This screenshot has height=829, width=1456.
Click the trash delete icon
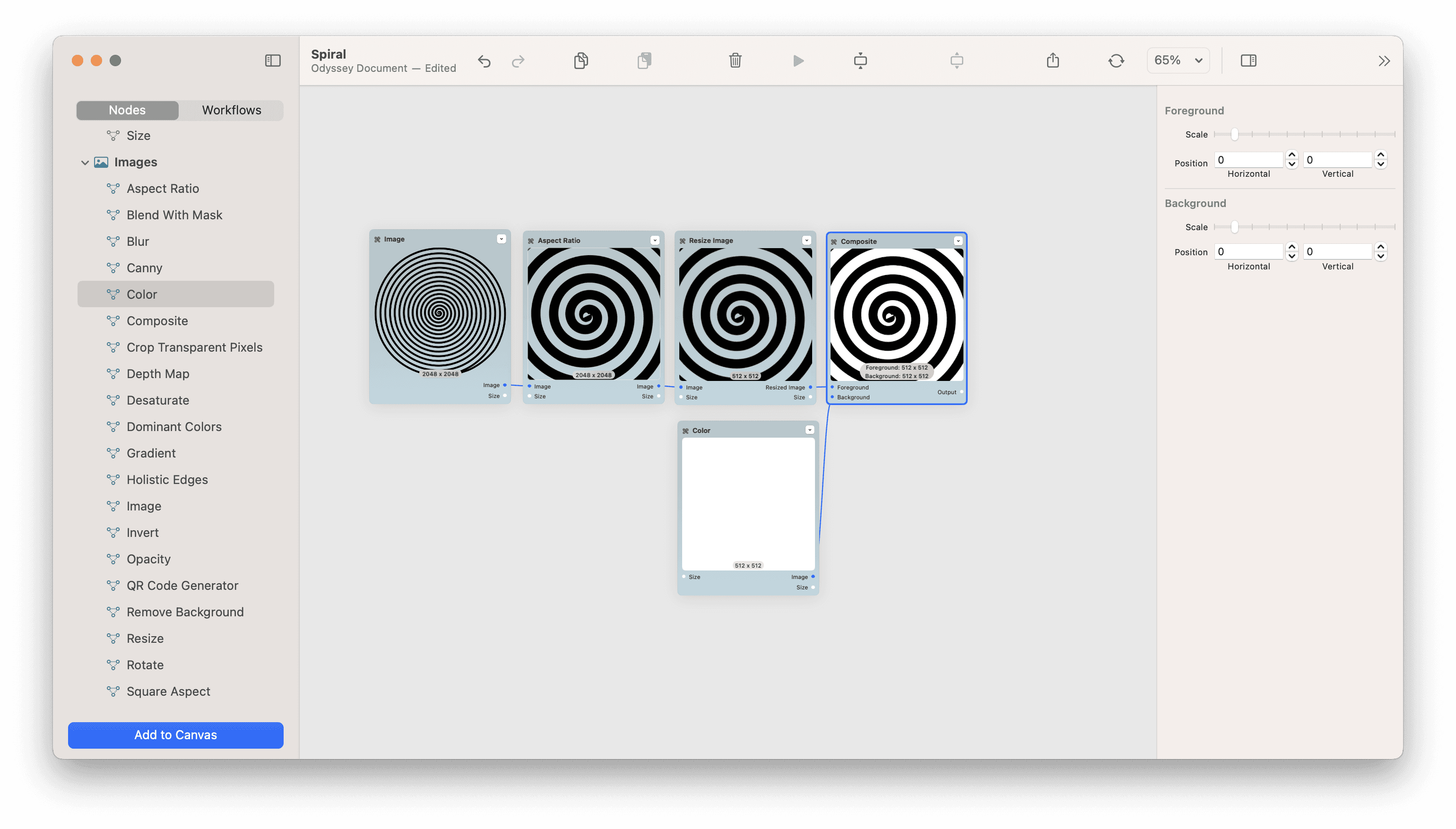coord(735,60)
